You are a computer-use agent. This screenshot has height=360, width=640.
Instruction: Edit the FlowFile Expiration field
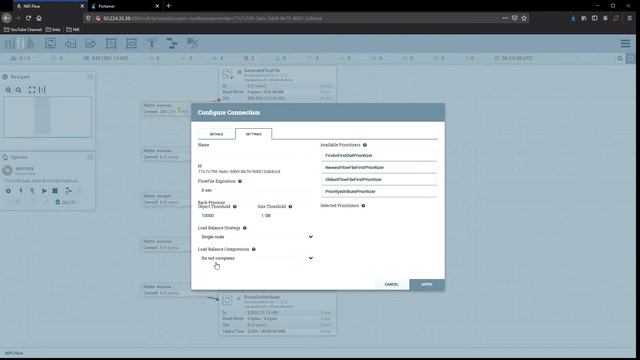(255, 190)
